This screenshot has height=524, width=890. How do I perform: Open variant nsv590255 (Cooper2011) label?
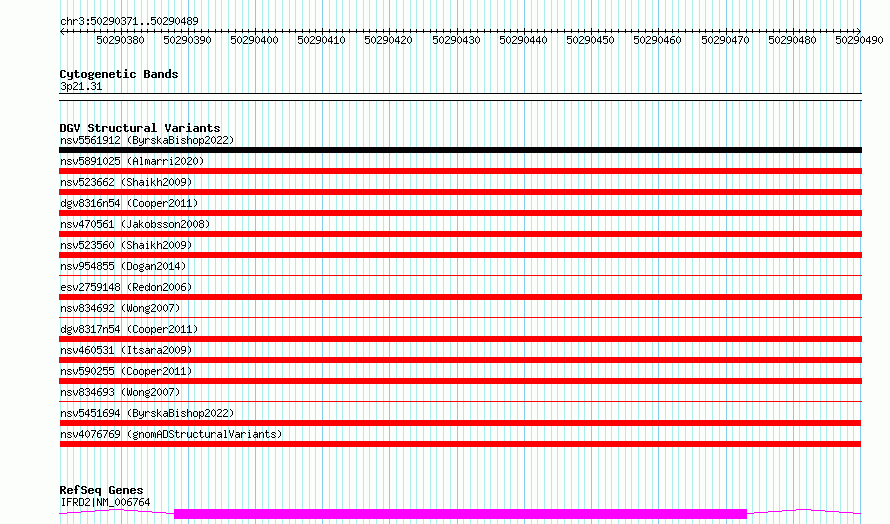point(126,371)
